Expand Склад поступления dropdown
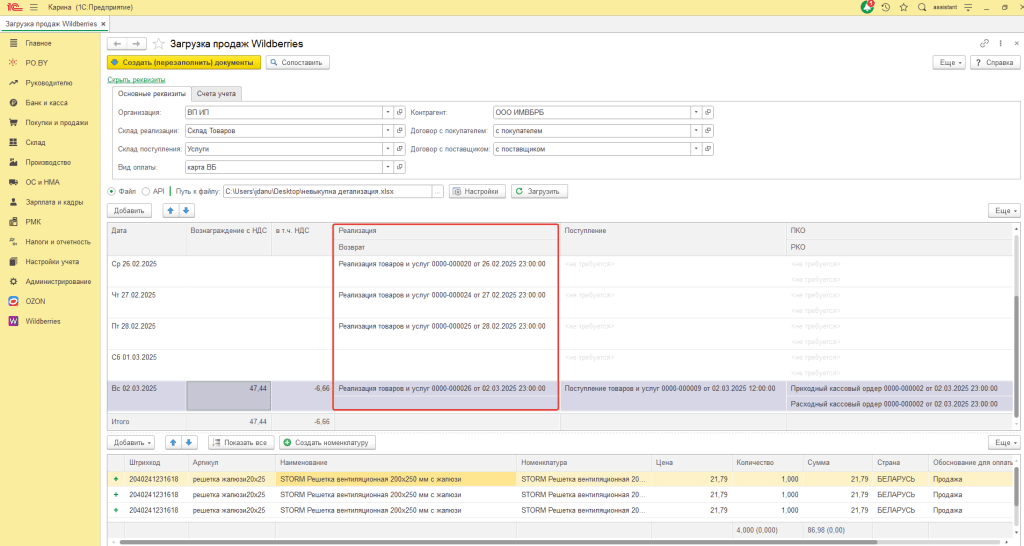This screenshot has height=546, width=1024. tap(388, 149)
